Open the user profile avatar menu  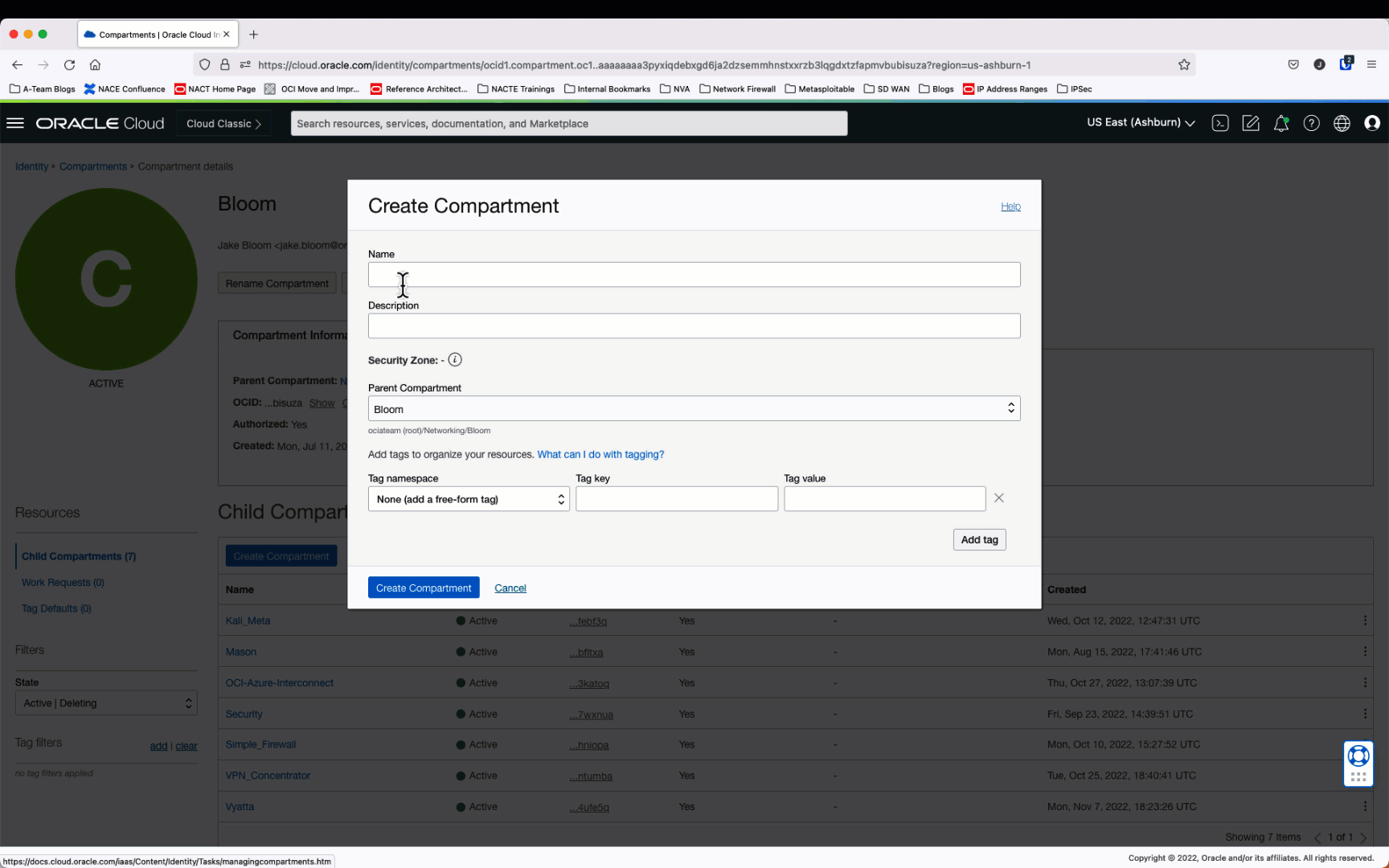tap(1372, 123)
